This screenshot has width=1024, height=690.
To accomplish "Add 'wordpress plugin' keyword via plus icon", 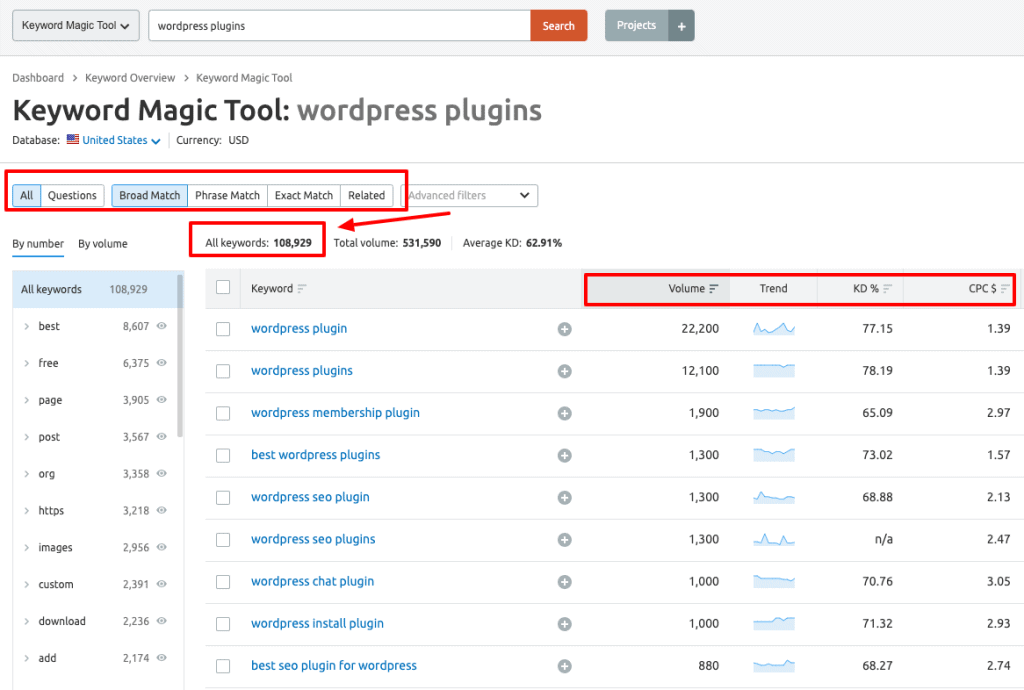I will (x=565, y=329).
